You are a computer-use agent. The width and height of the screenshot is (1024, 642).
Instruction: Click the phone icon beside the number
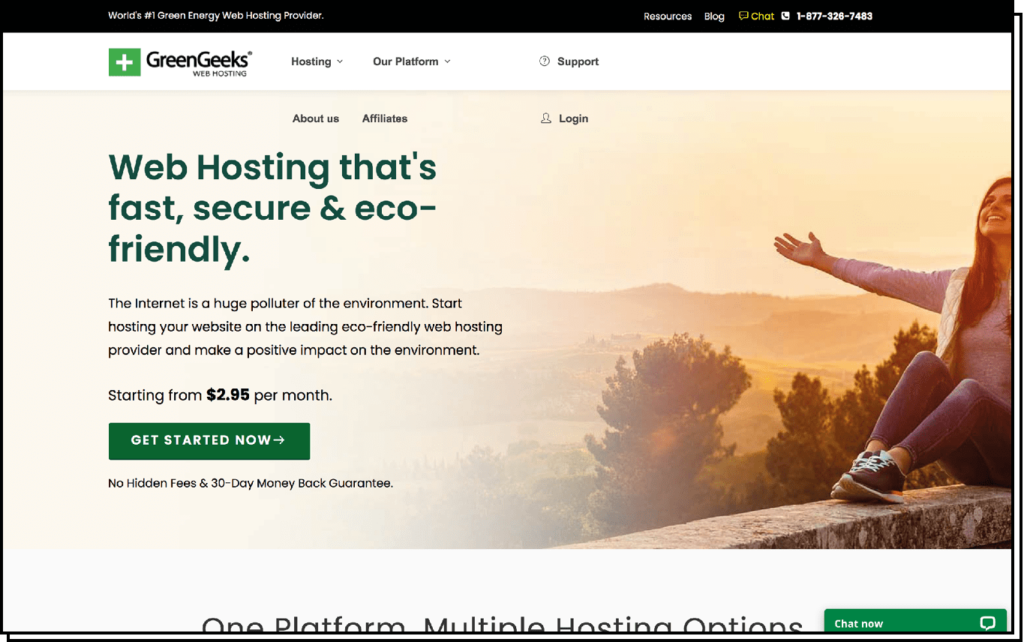point(786,16)
